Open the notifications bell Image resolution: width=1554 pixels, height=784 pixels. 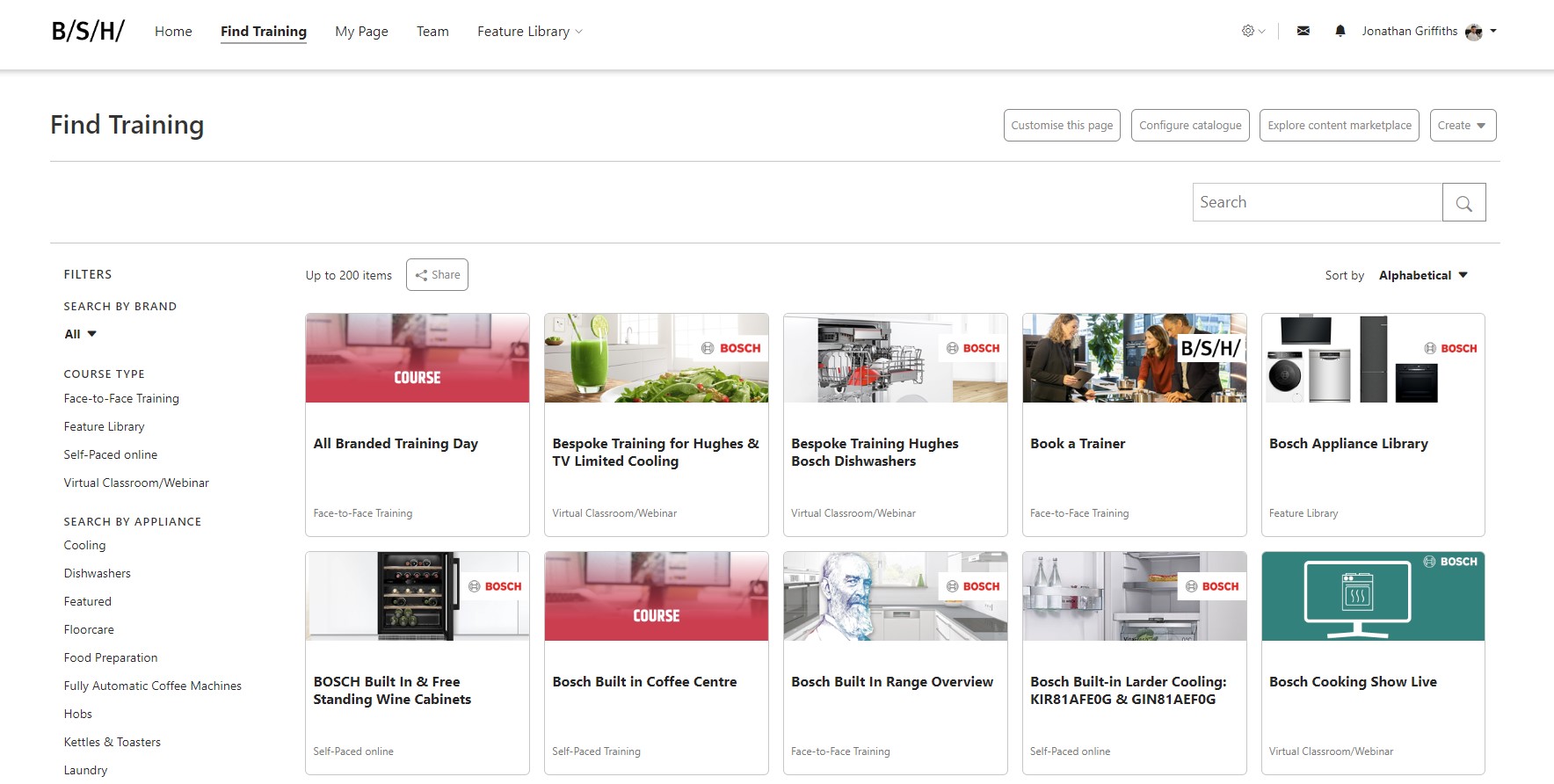point(1340,31)
